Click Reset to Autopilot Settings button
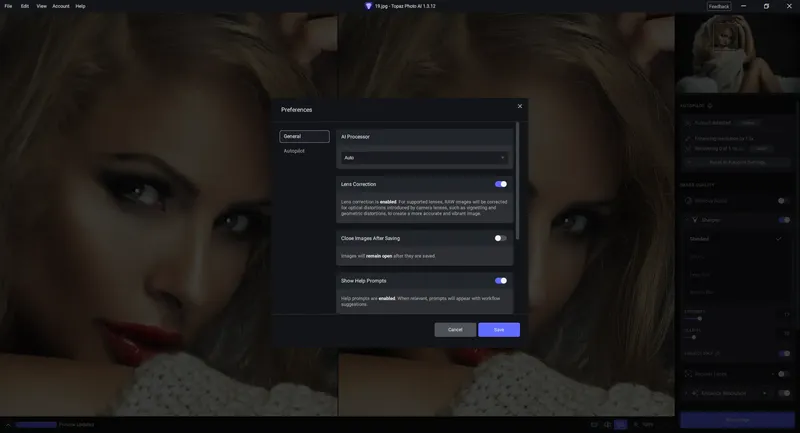Screen dimensions: 800x433 (x=737, y=162)
